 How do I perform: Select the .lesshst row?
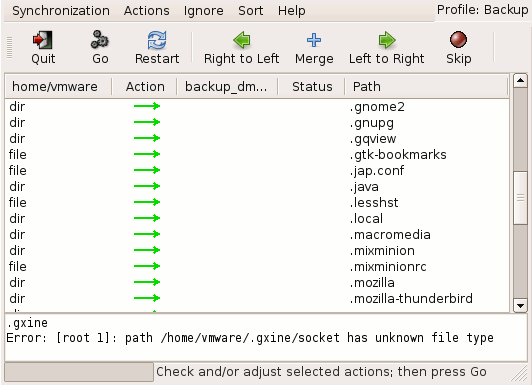[x=257, y=202]
